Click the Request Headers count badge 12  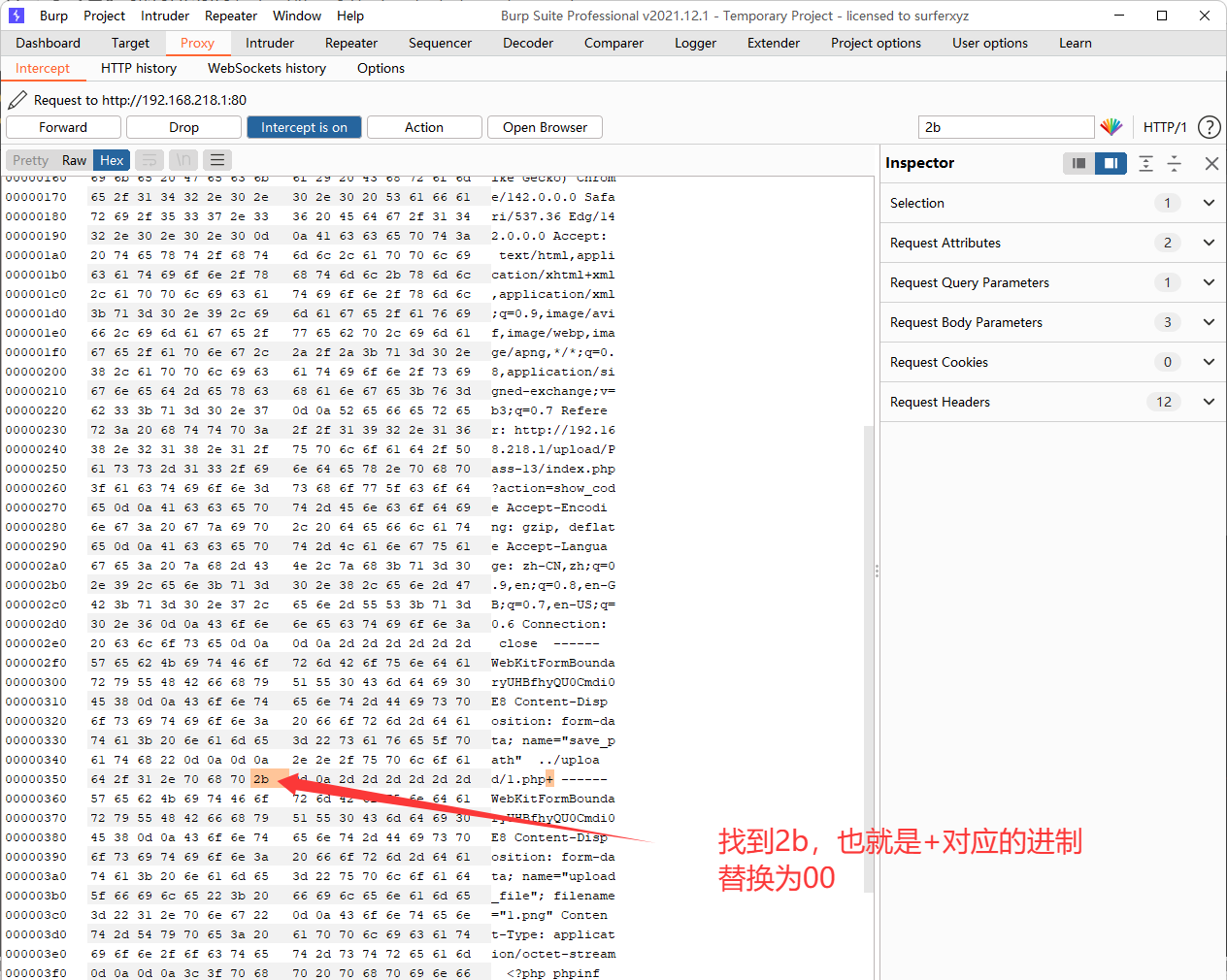pos(1164,402)
